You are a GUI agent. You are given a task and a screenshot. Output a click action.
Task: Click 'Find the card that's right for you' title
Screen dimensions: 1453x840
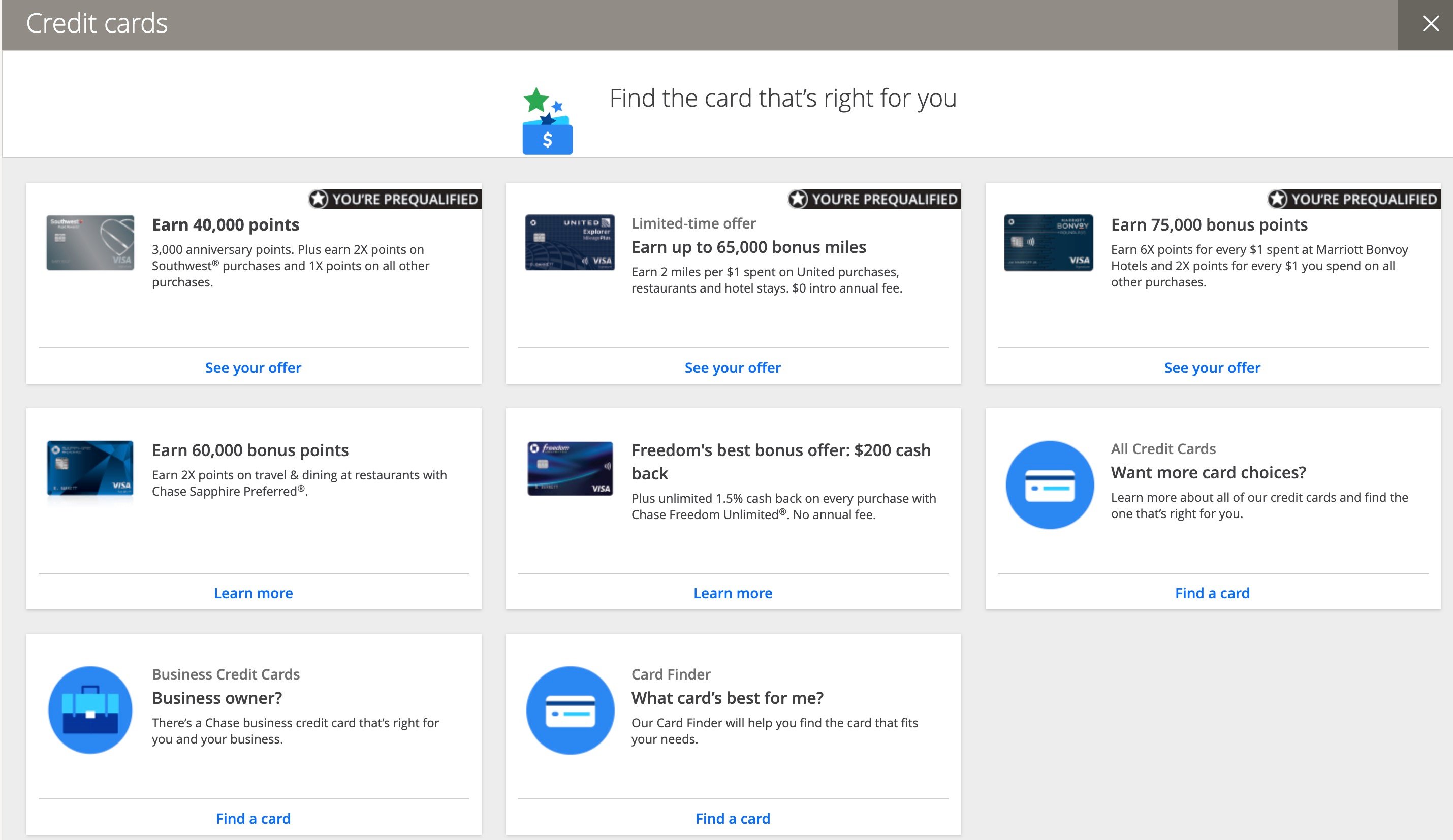[x=783, y=98]
